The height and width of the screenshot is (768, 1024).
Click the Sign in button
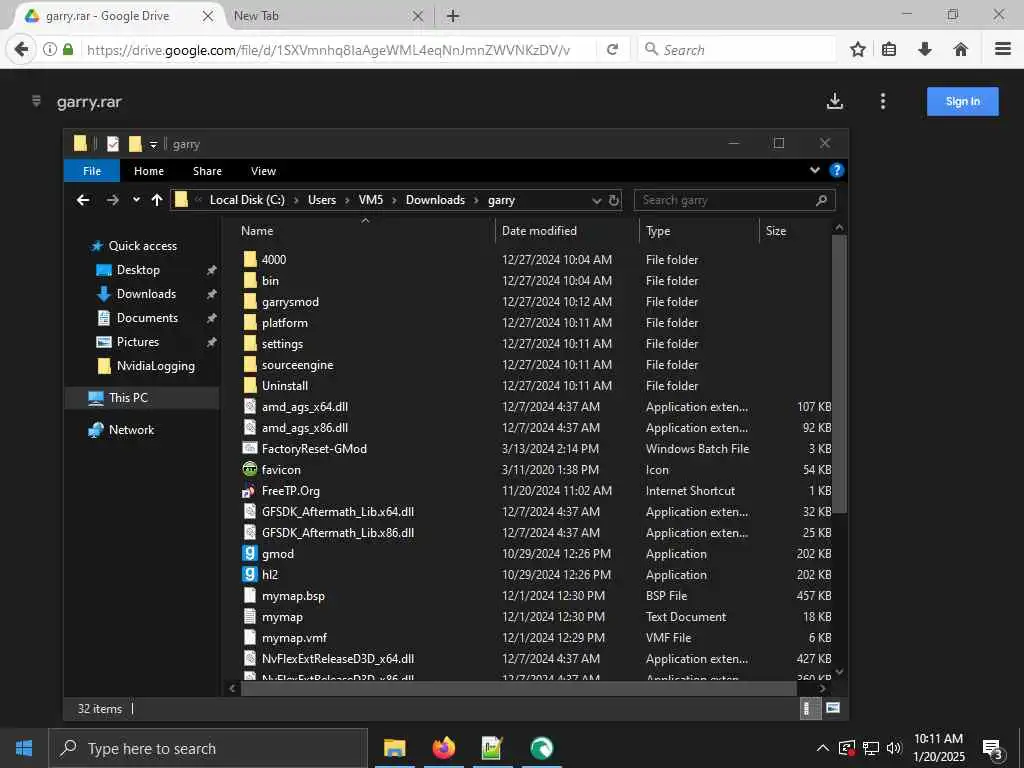click(x=963, y=101)
